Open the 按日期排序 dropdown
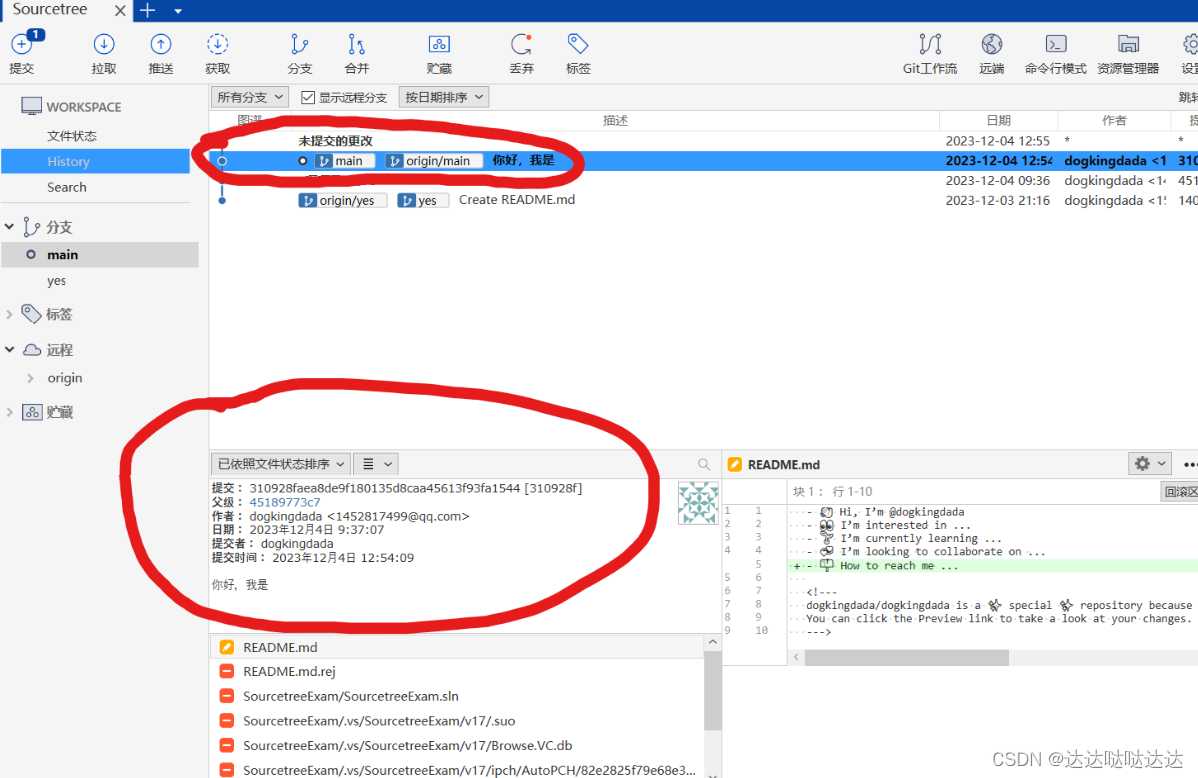The width and height of the screenshot is (1198, 778). click(444, 97)
